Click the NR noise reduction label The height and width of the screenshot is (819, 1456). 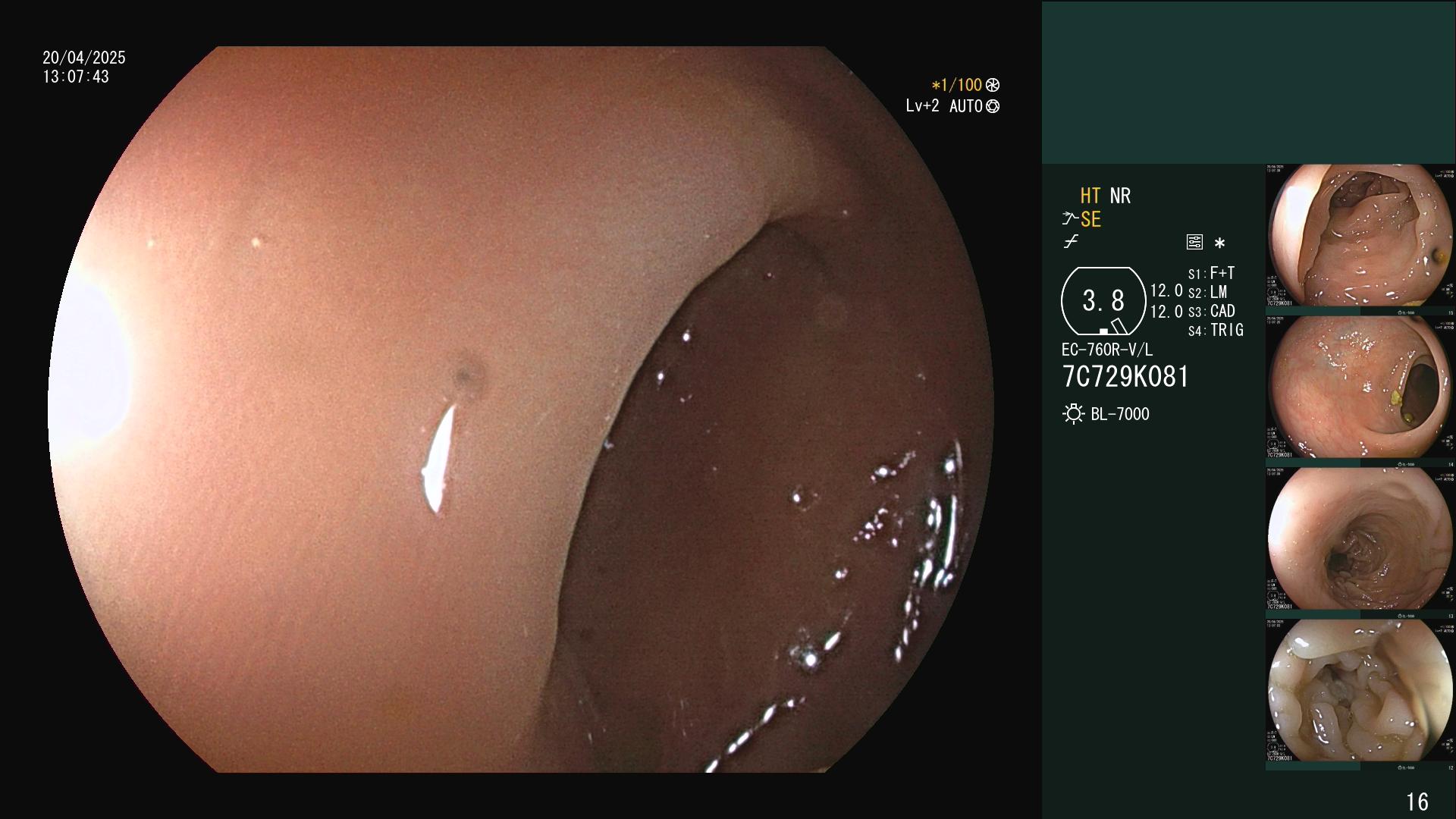click(x=1120, y=196)
